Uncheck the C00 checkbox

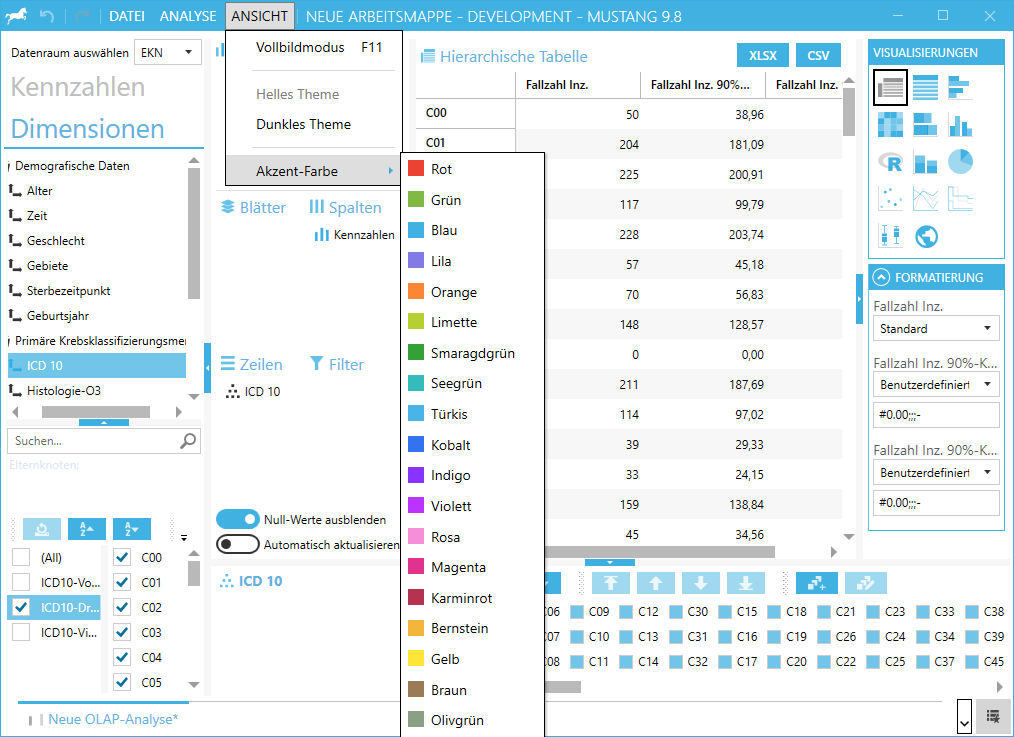[x=122, y=557]
